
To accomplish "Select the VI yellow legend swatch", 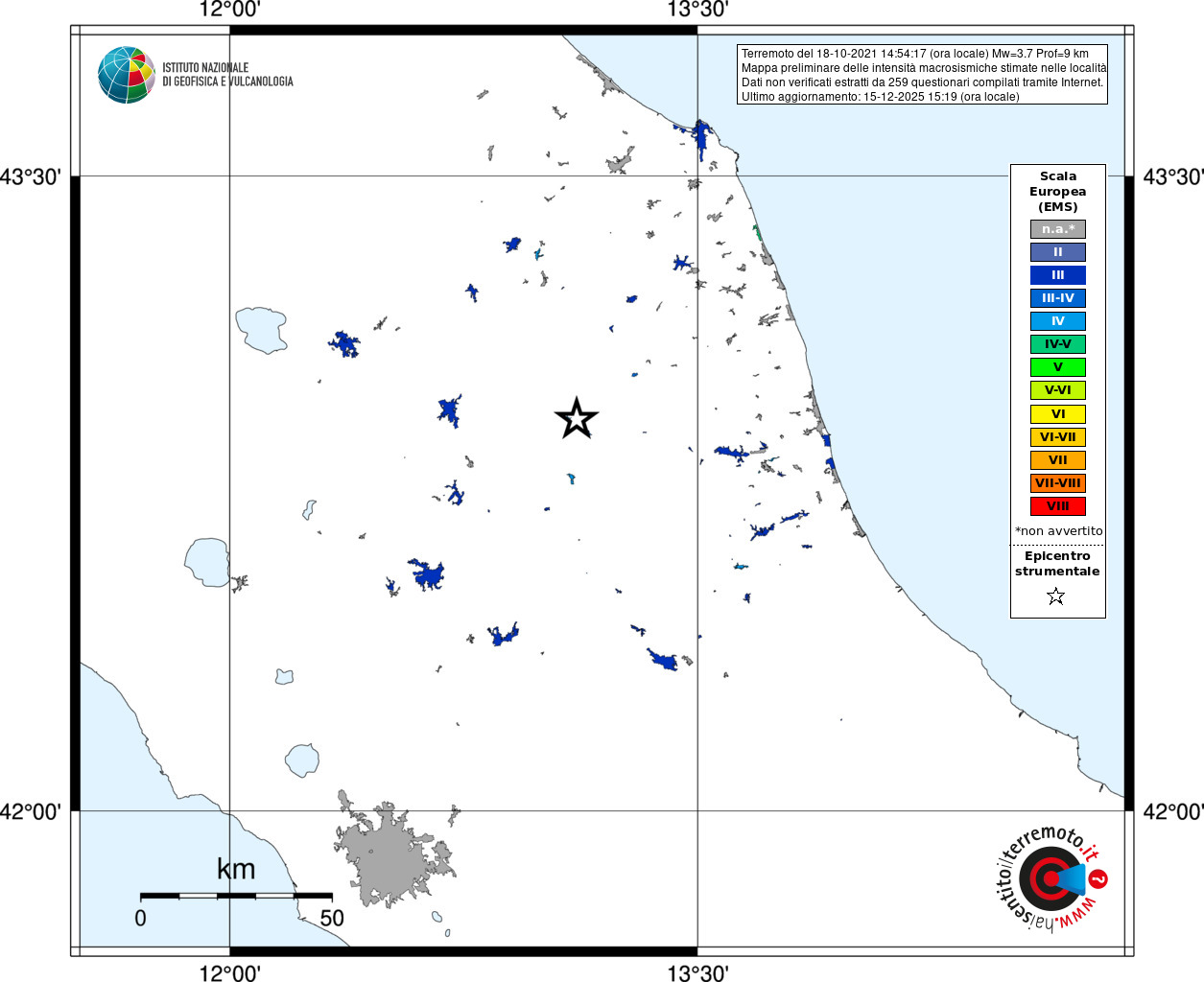I will (1058, 414).
